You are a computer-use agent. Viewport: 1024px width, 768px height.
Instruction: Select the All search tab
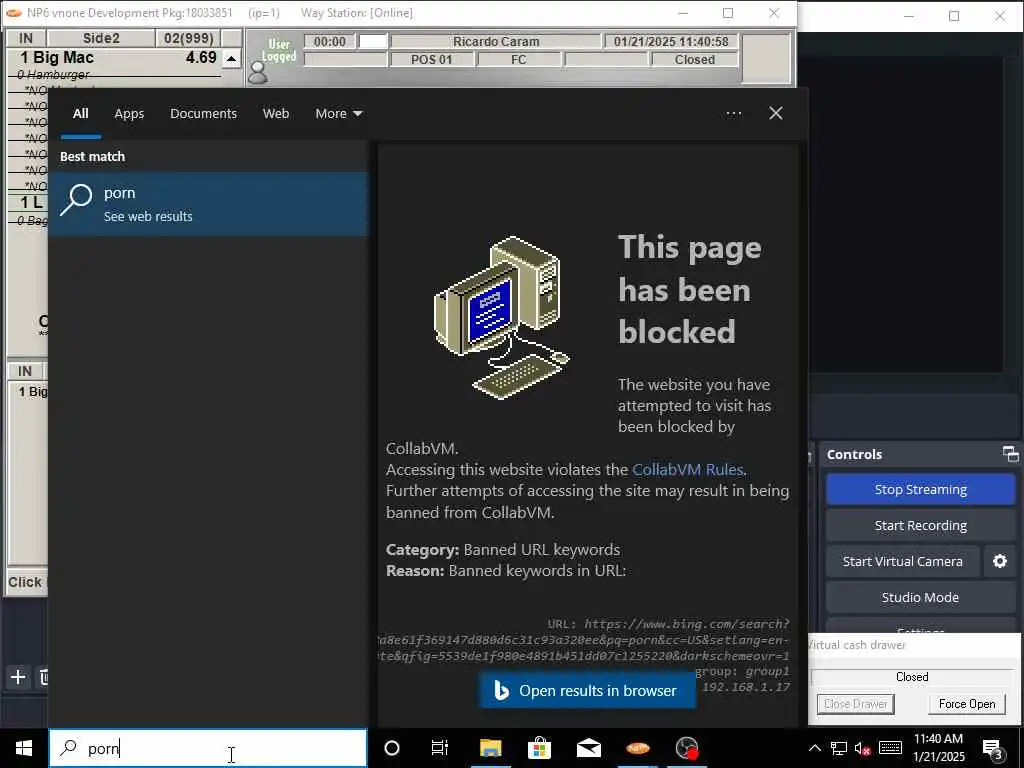pyautogui.click(x=80, y=114)
